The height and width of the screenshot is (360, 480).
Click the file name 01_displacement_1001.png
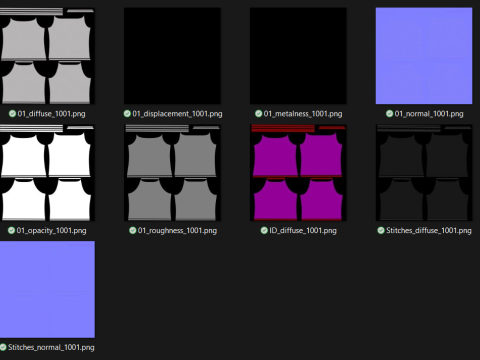(177, 114)
